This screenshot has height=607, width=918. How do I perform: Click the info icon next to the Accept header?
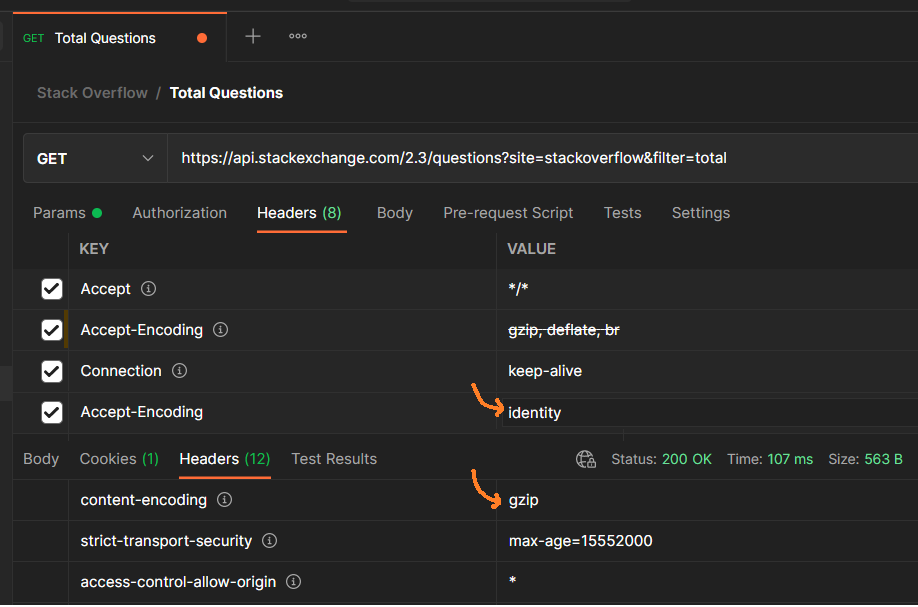[x=149, y=289]
